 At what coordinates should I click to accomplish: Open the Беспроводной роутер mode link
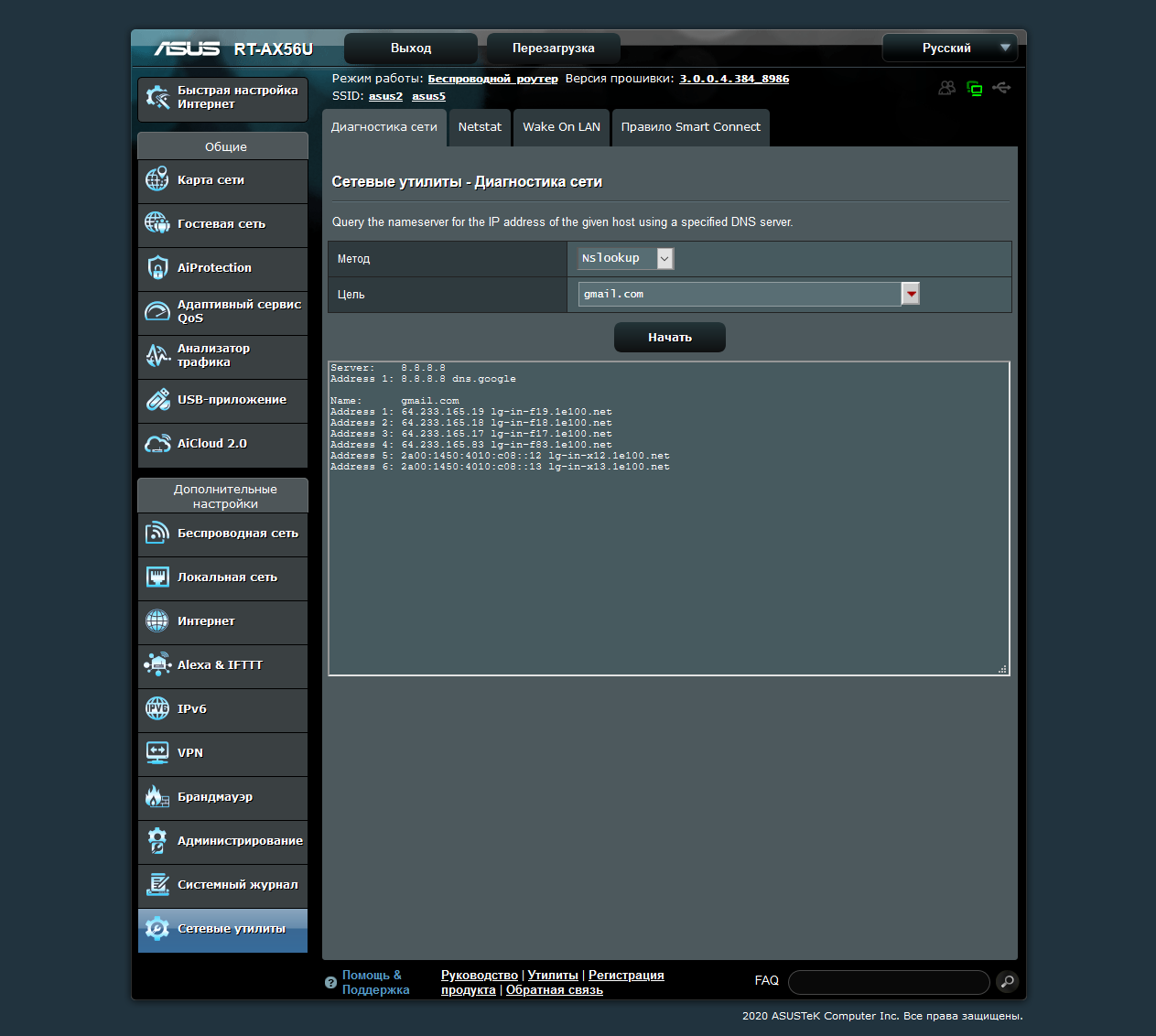pyautogui.click(x=493, y=79)
